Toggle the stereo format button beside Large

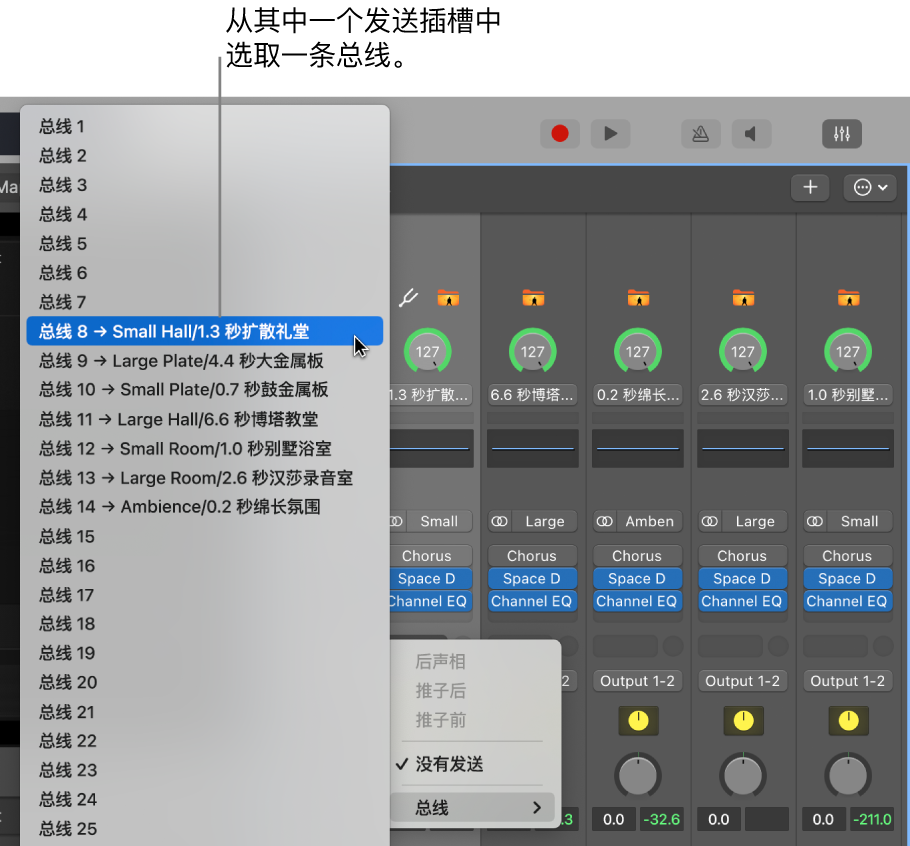[x=499, y=521]
